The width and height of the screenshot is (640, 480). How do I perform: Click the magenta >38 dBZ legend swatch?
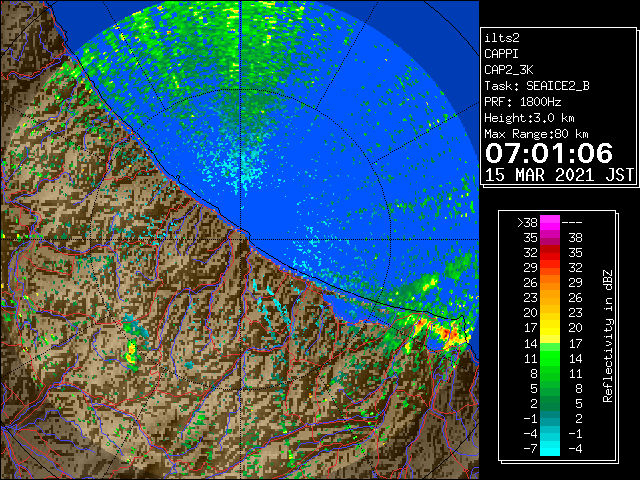click(550, 223)
